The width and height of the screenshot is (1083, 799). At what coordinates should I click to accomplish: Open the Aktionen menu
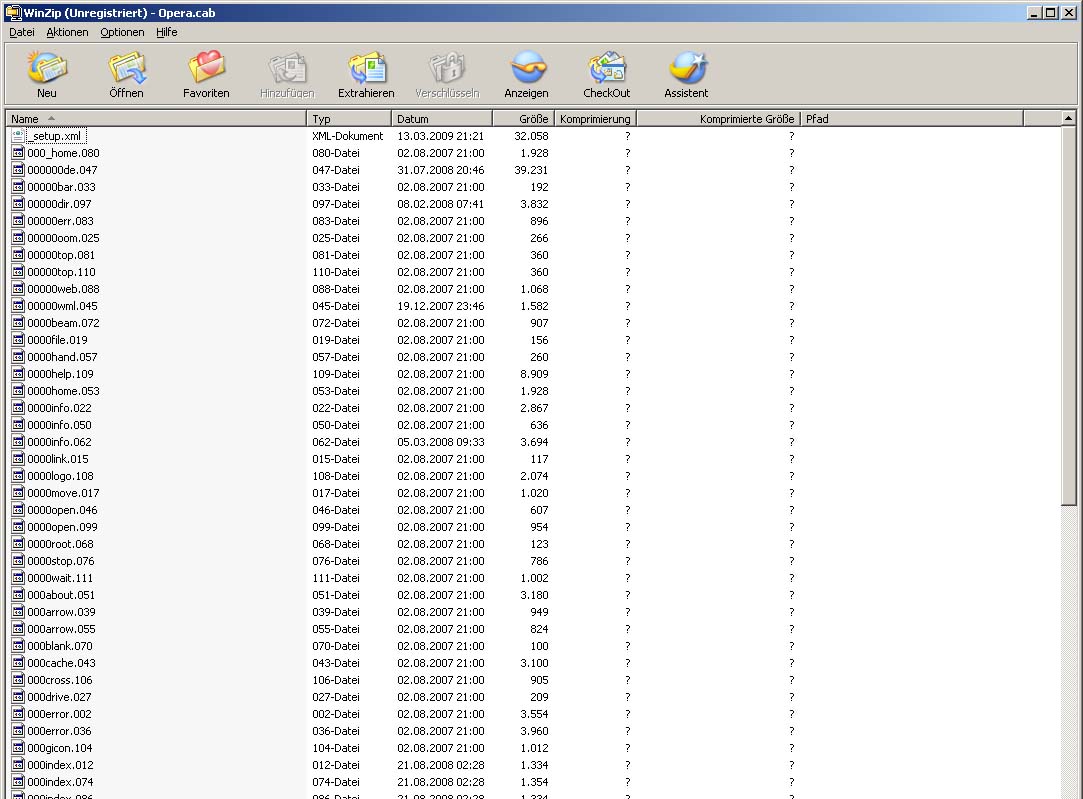click(x=67, y=32)
